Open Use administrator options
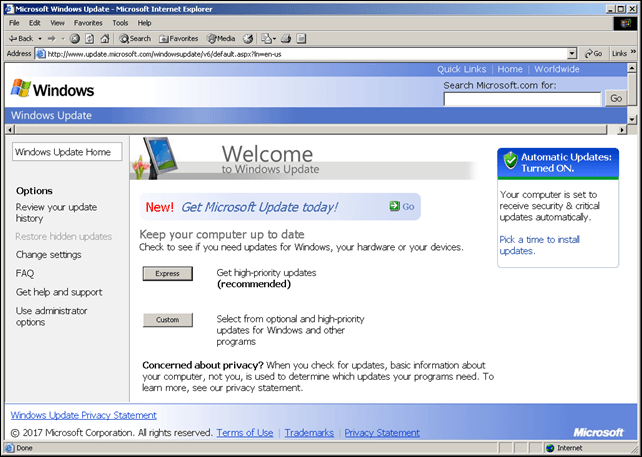This screenshot has height=457, width=642. click(x=52, y=317)
